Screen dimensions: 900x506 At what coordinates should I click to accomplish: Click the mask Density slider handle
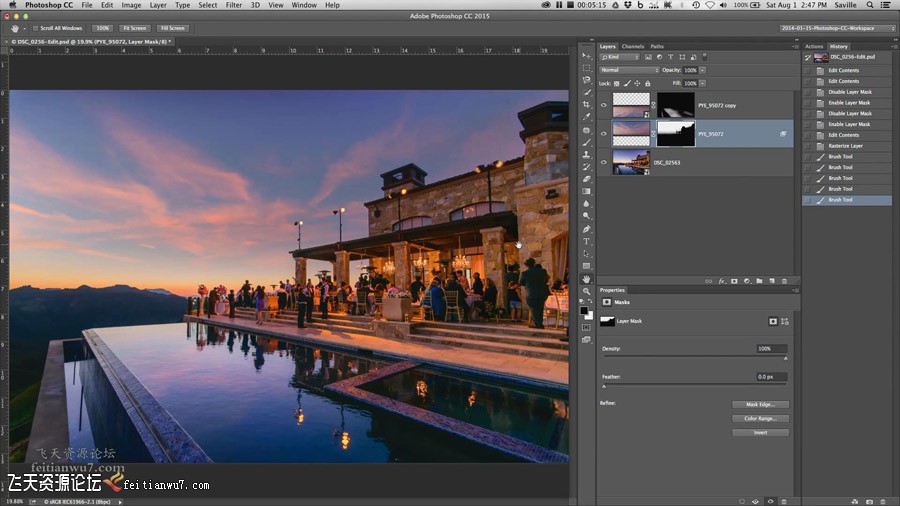785,357
